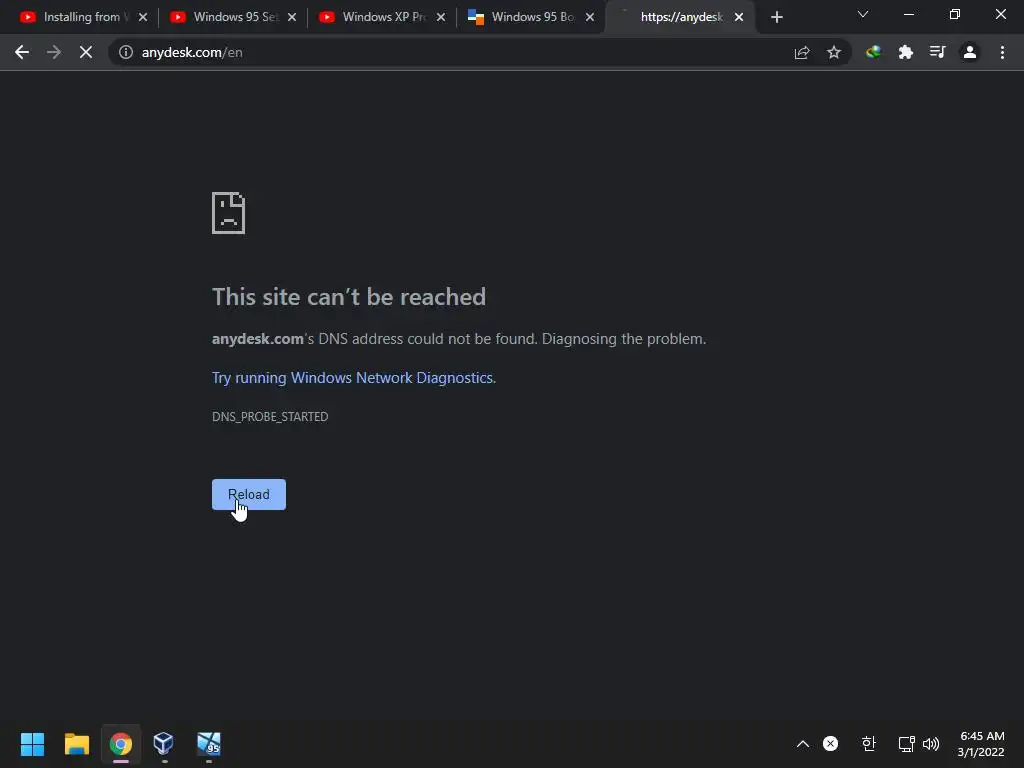1024x768 pixels.
Task: Click the This site can't be reached heading
Action: 349,297
